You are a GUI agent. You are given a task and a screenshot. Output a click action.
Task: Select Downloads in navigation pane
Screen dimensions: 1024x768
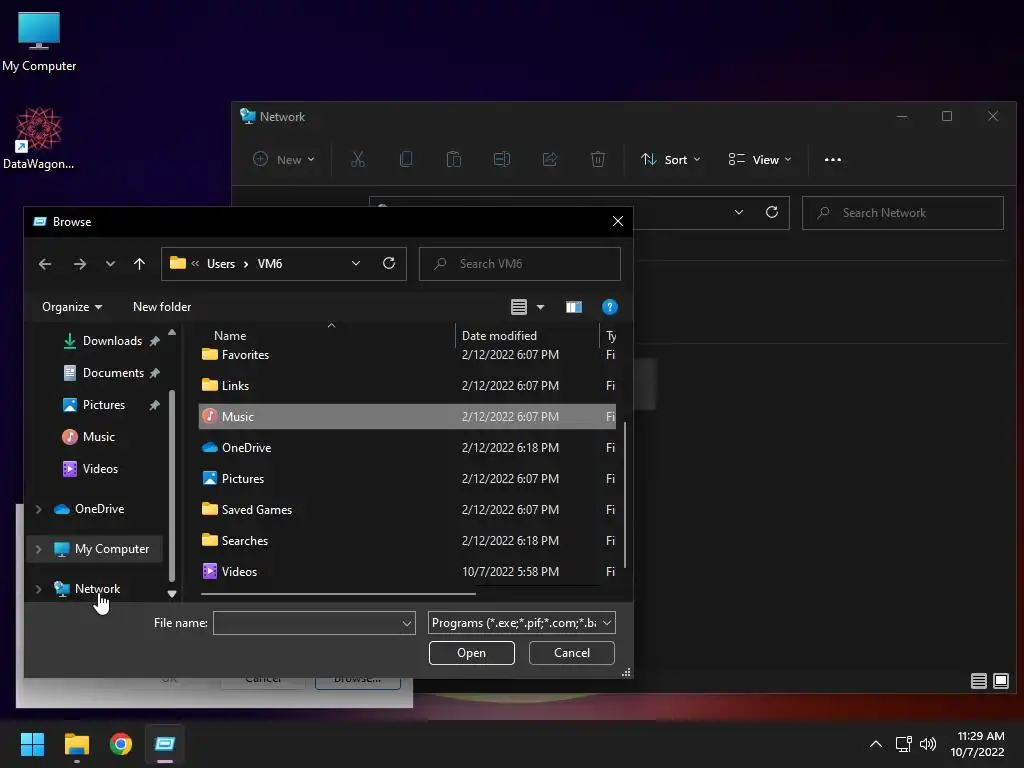pyautogui.click(x=112, y=341)
